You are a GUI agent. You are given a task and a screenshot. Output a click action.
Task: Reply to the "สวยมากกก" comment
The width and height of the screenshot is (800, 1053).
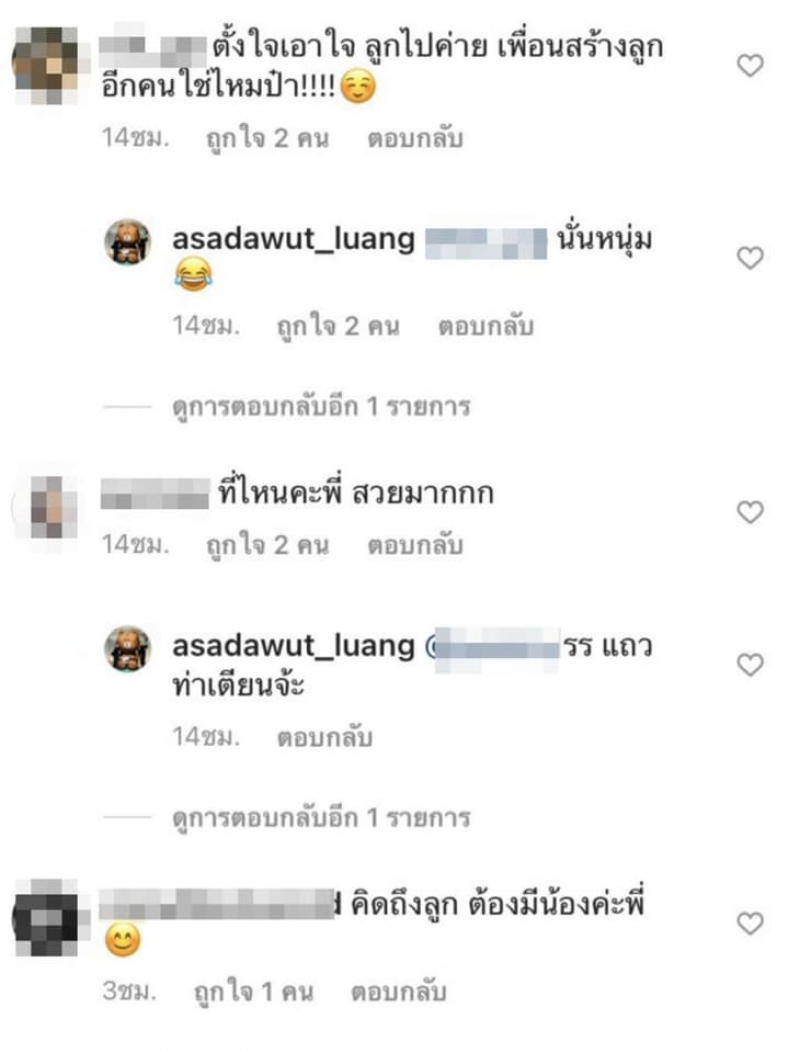pos(415,545)
